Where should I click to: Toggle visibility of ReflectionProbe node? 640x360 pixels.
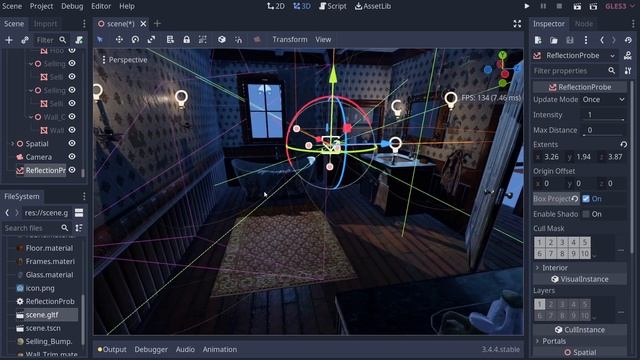click(72, 170)
